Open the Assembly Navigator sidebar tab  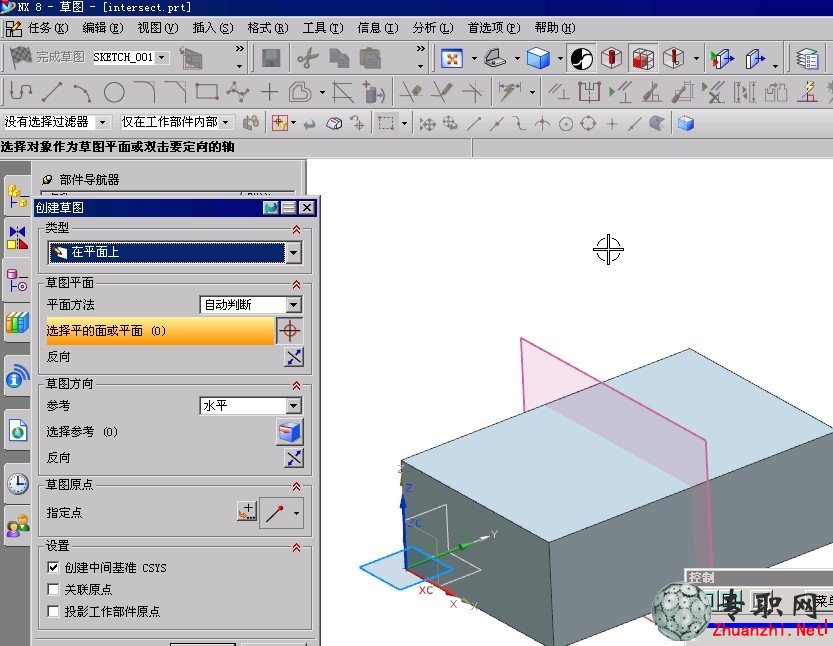[x=18, y=196]
